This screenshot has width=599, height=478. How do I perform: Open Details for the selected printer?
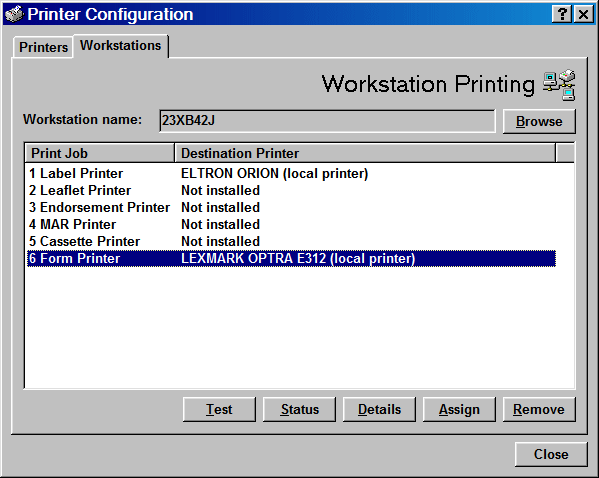point(379,410)
